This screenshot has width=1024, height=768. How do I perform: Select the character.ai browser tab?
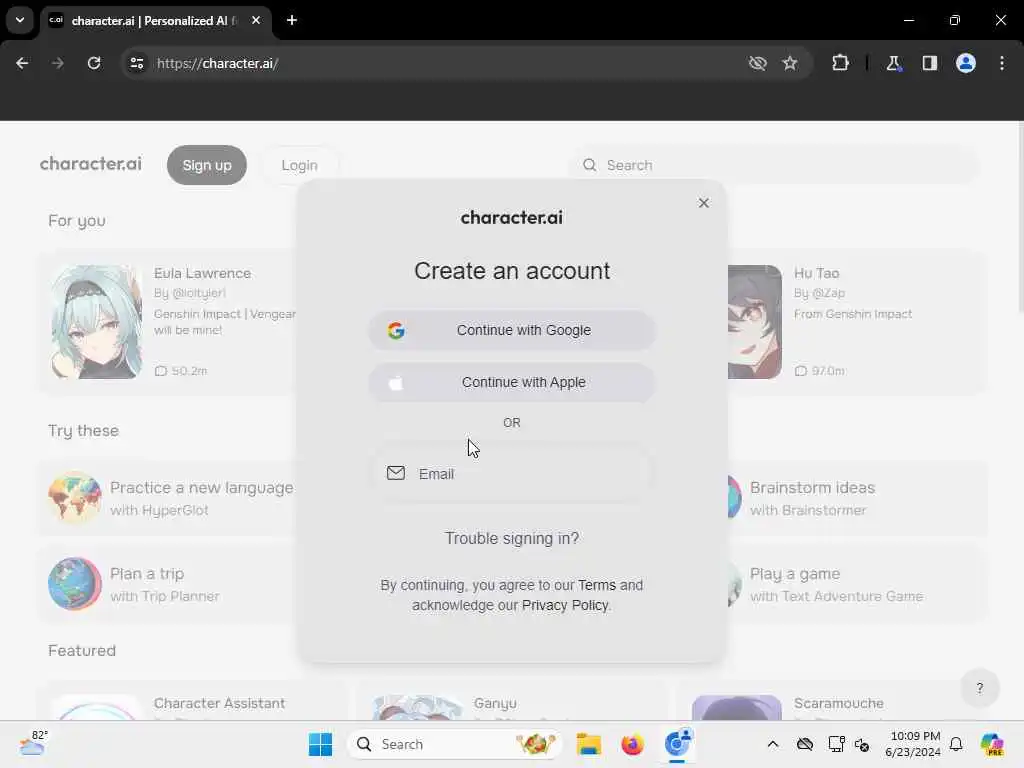[155, 21]
